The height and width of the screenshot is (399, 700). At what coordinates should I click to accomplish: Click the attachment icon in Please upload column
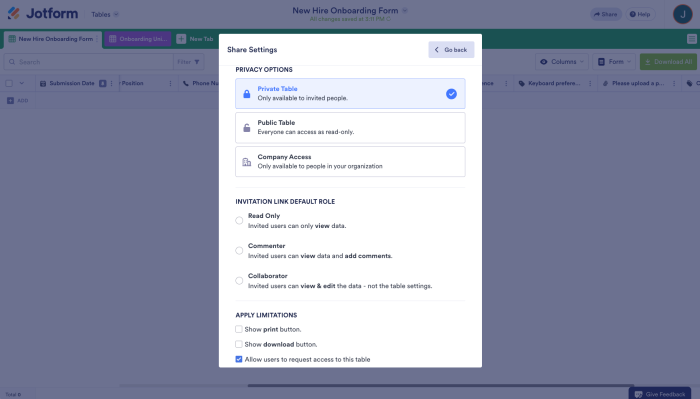[x=605, y=83]
